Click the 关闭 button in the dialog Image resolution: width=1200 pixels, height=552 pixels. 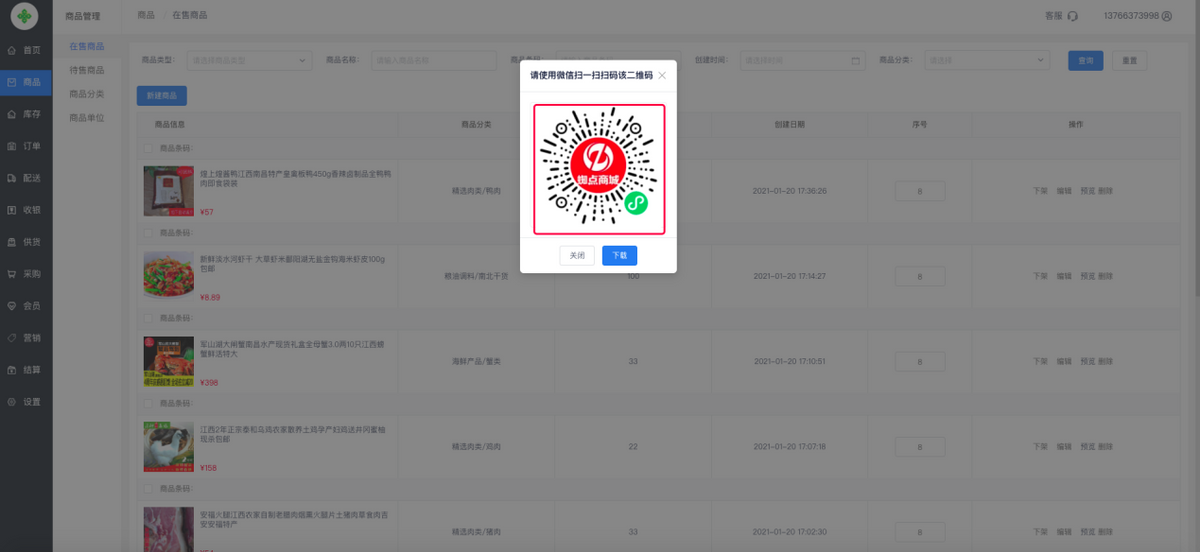tap(577, 255)
